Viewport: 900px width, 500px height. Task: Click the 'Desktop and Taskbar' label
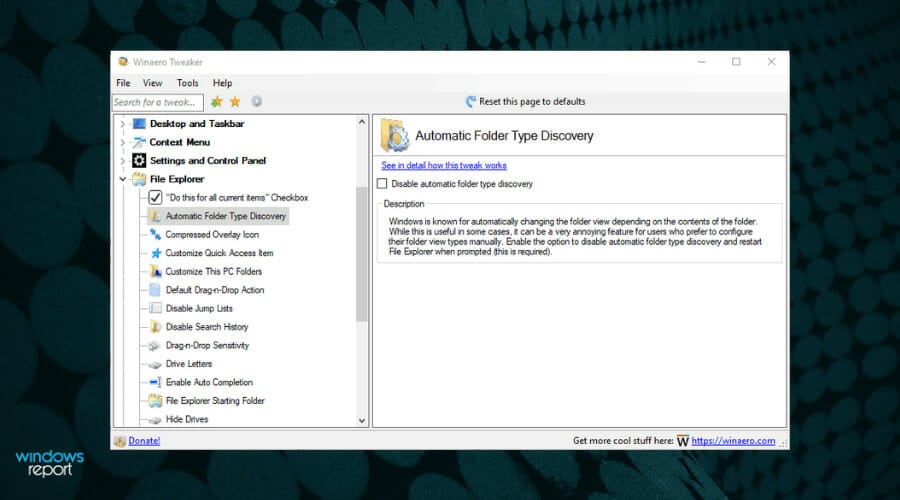tap(197, 123)
